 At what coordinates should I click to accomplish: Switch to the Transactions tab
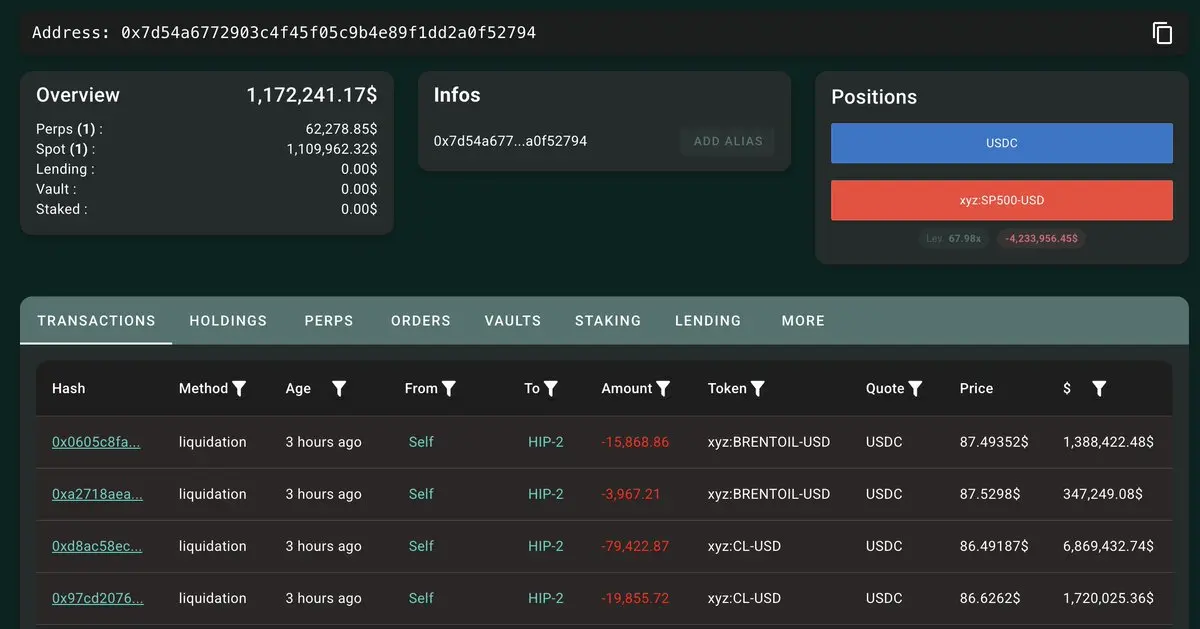(x=96, y=321)
